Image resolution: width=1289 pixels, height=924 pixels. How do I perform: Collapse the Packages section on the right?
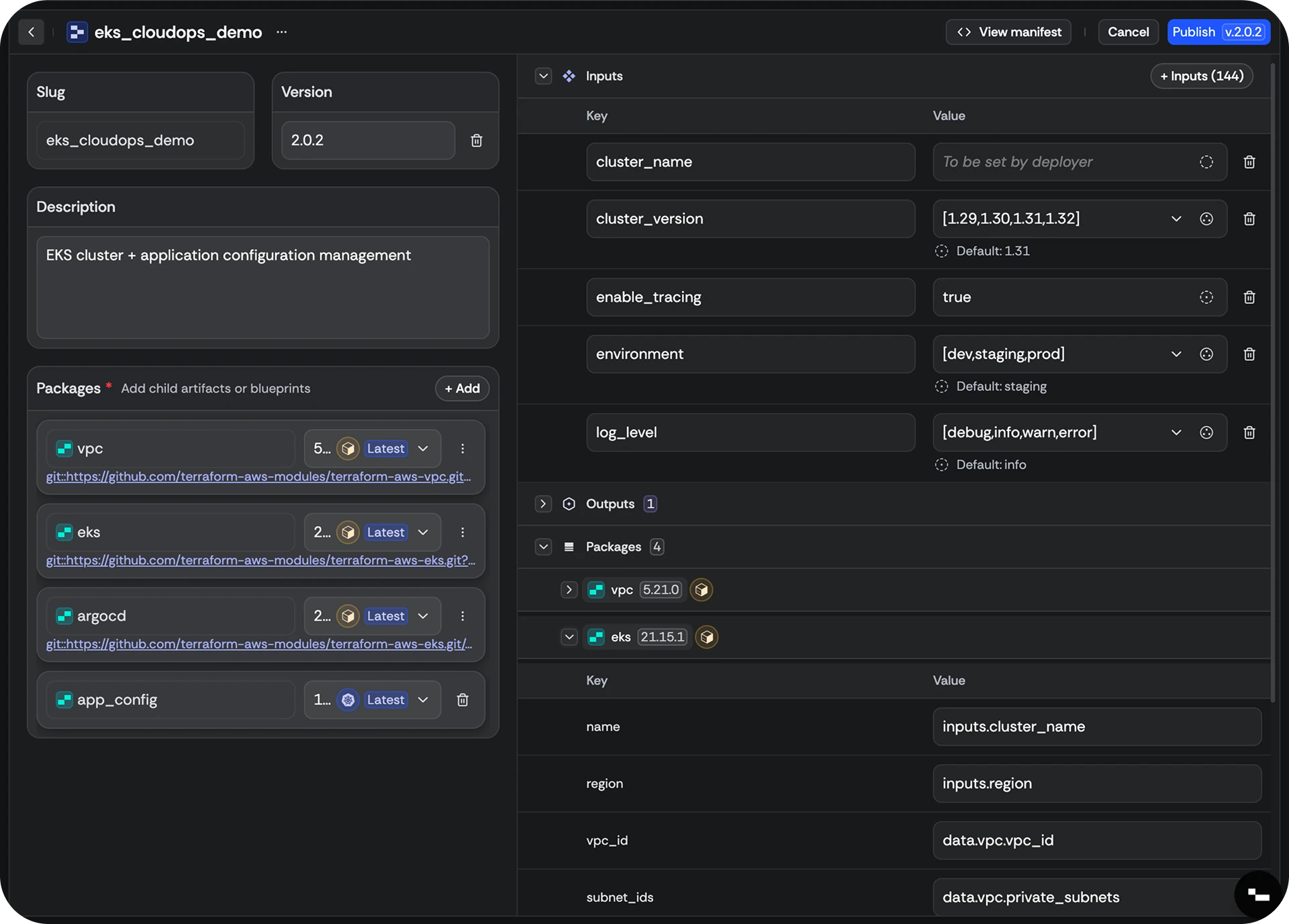click(x=544, y=547)
